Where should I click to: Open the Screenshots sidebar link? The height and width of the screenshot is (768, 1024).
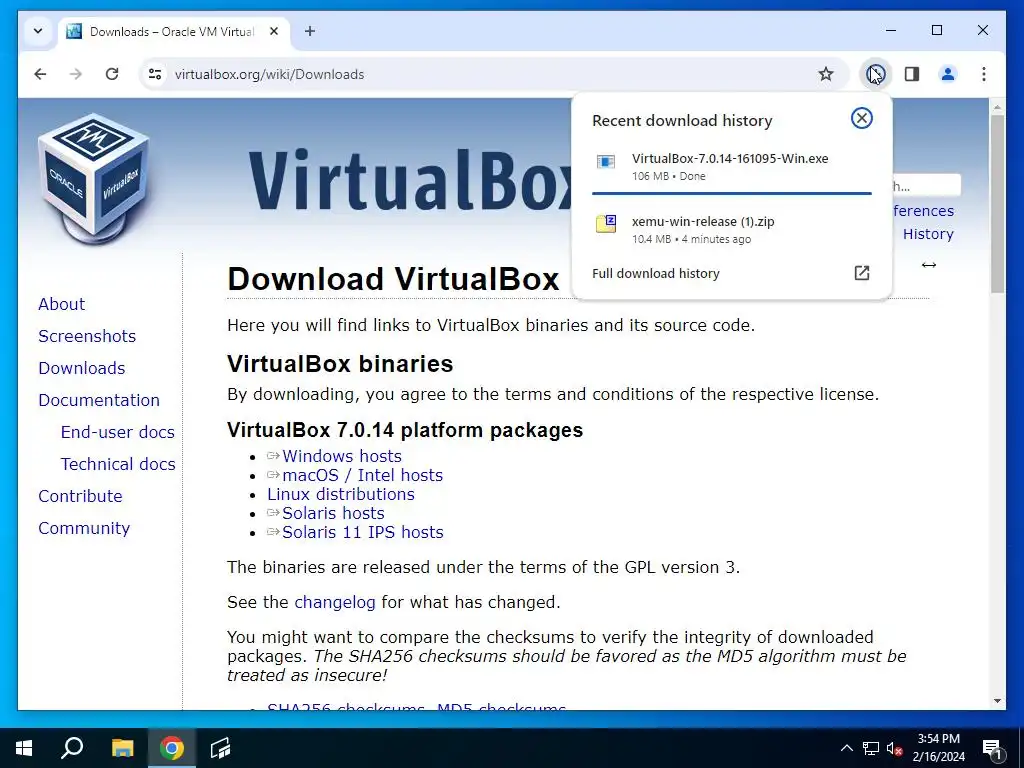(87, 336)
